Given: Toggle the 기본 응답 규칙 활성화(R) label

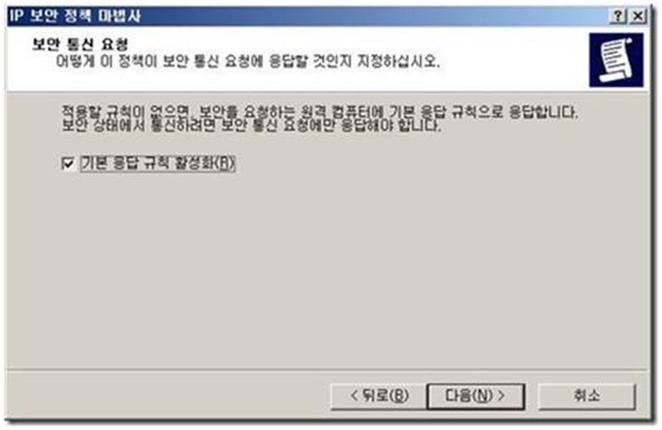Looking at the screenshot, I should tap(157, 163).
